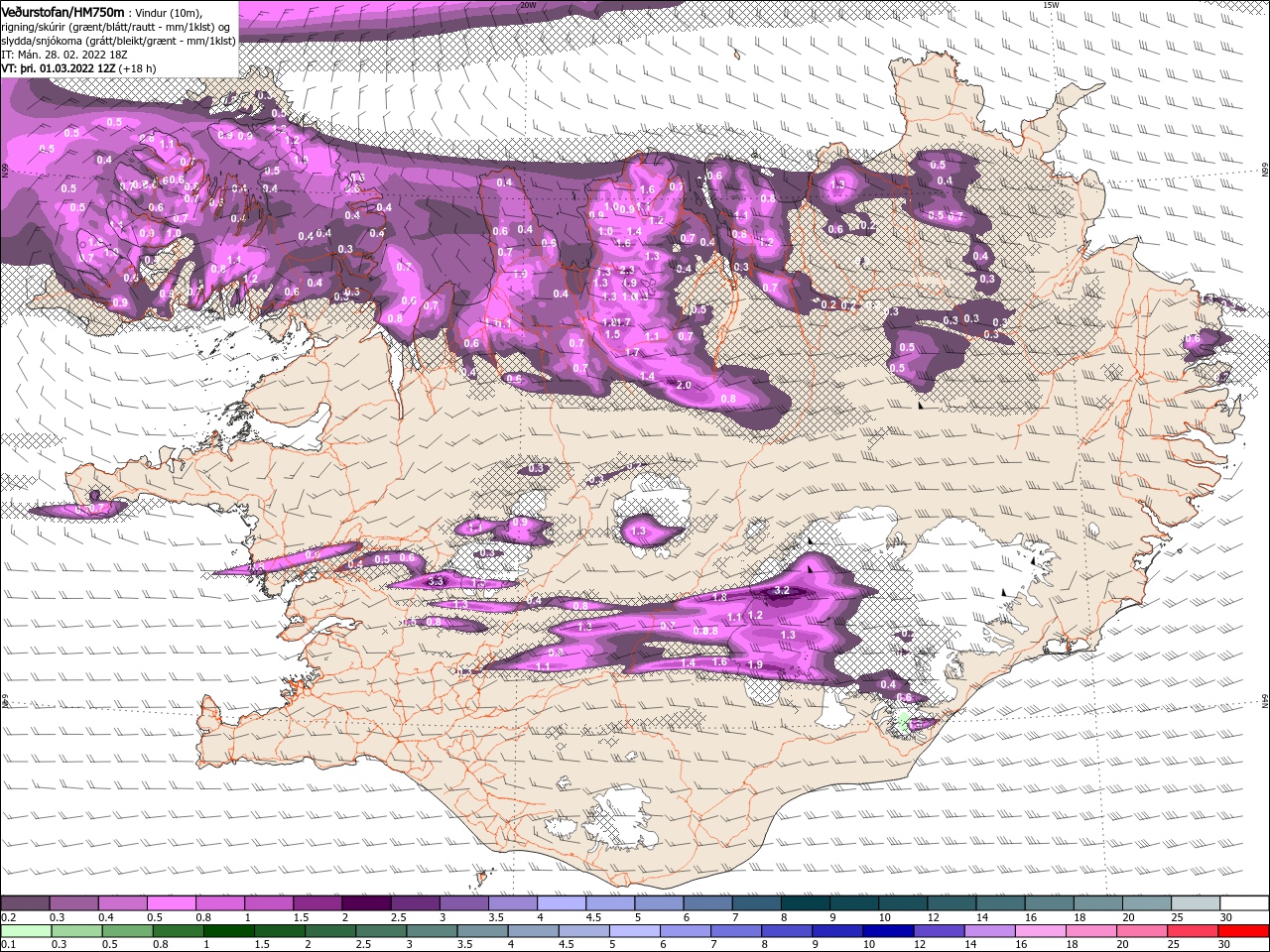Select the dark teal 9 swatch in the snow scale
The width and height of the screenshot is (1270, 952).
click(x=854, y=903)
